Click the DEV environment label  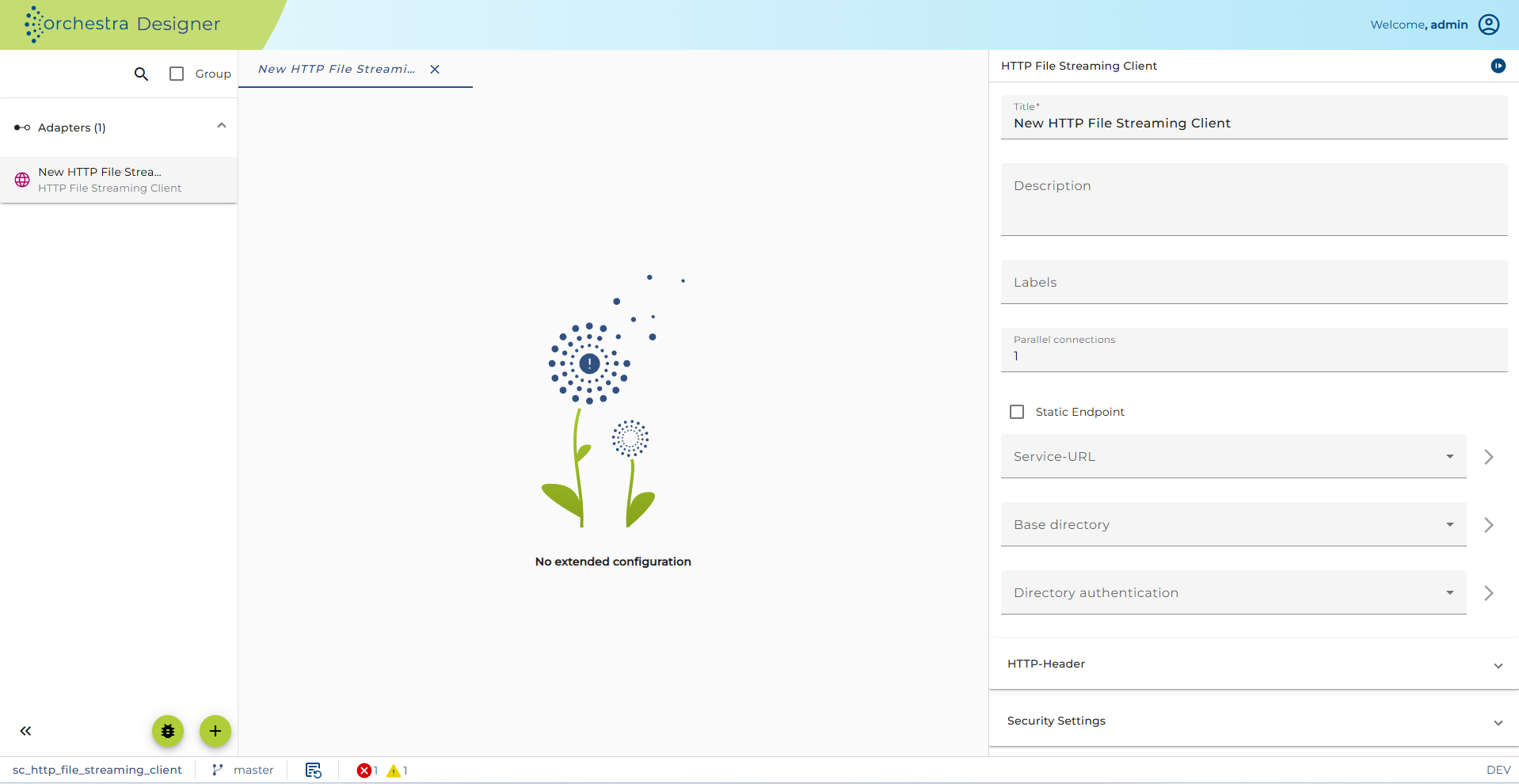point(1498,770)
